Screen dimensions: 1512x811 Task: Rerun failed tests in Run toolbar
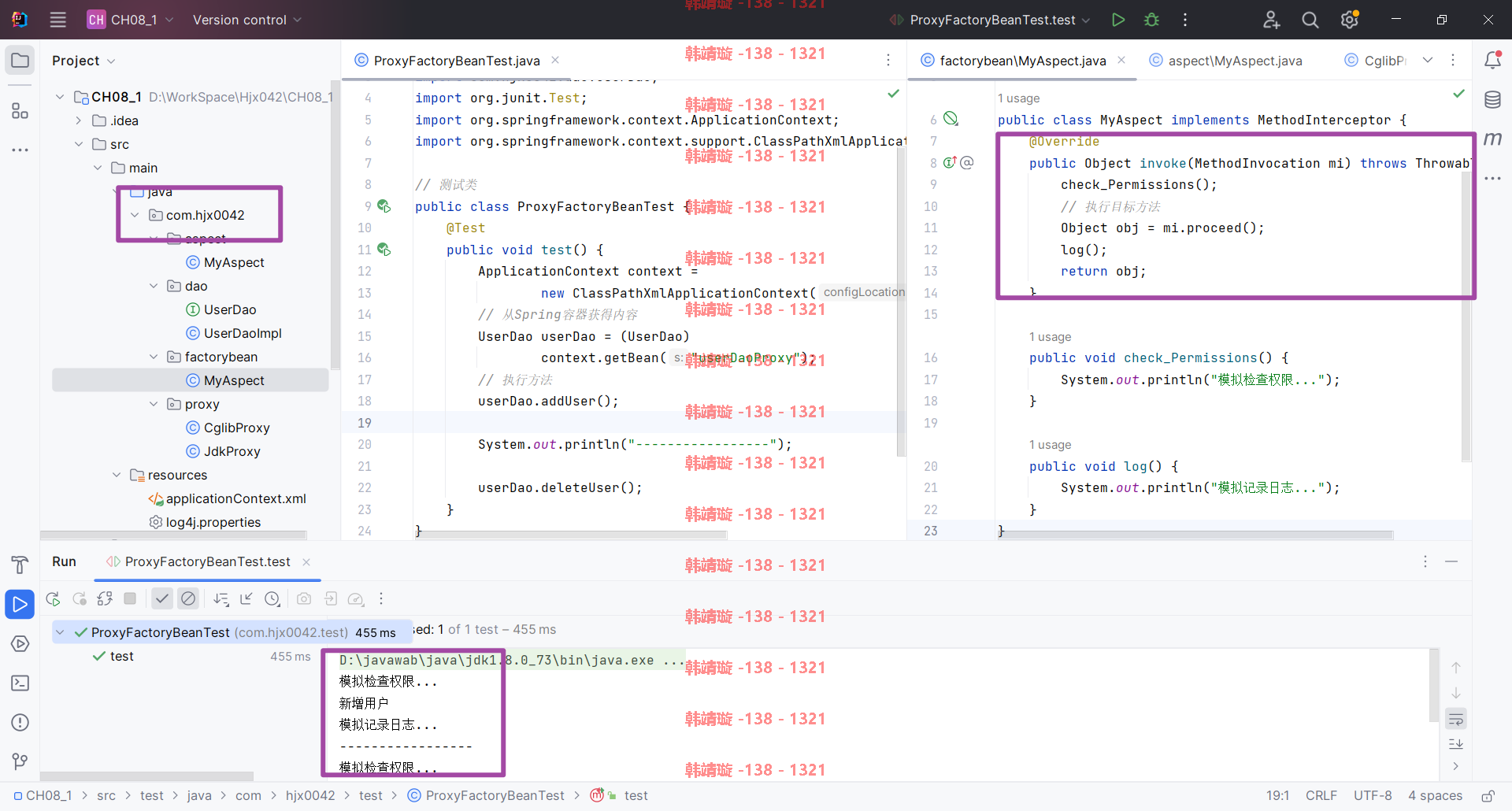pos(80,599)
